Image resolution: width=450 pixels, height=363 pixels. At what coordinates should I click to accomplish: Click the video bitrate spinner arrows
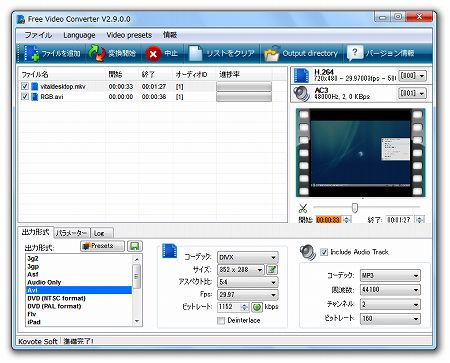[245, 307]
